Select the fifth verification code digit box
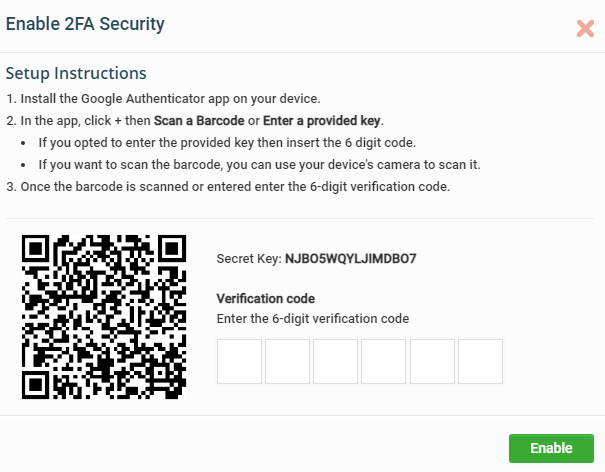Viewport: 605px width, 472px height. pyautogui.click(x=432, y=362)
